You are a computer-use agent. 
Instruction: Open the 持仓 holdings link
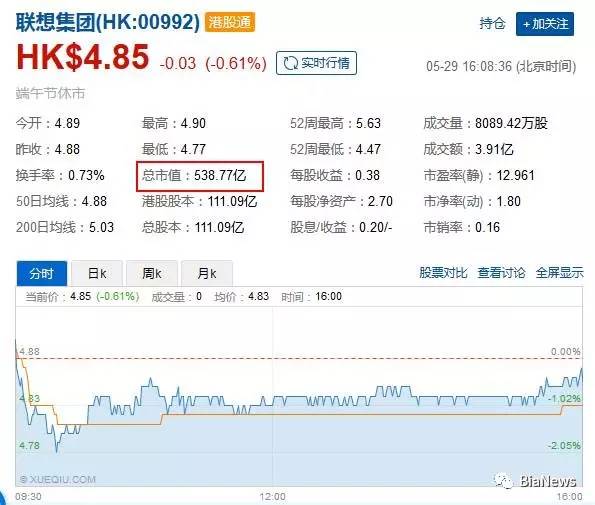tap(492, 24)
